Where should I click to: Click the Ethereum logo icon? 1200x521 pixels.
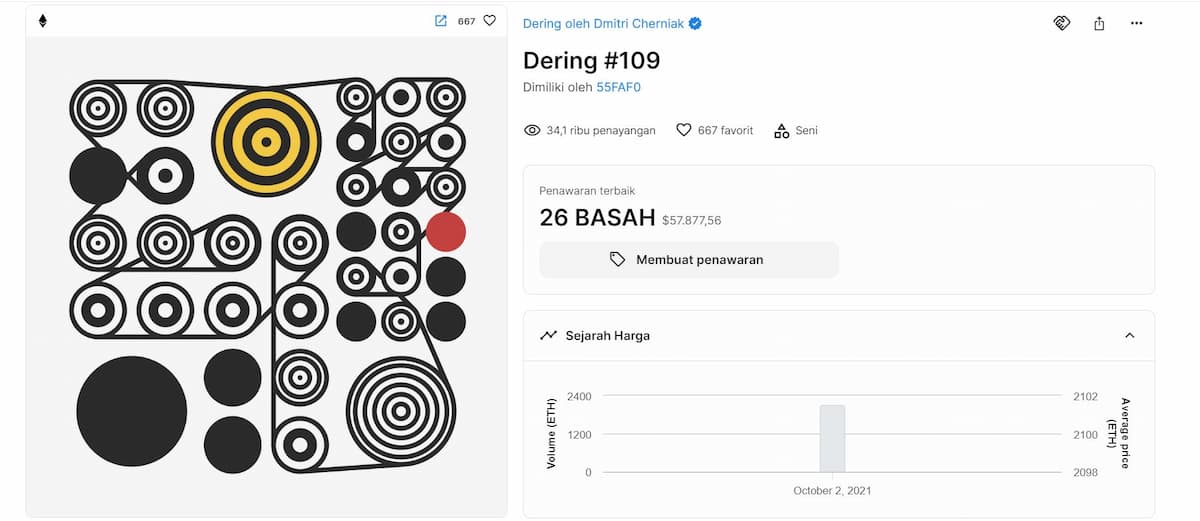point(42,21)
